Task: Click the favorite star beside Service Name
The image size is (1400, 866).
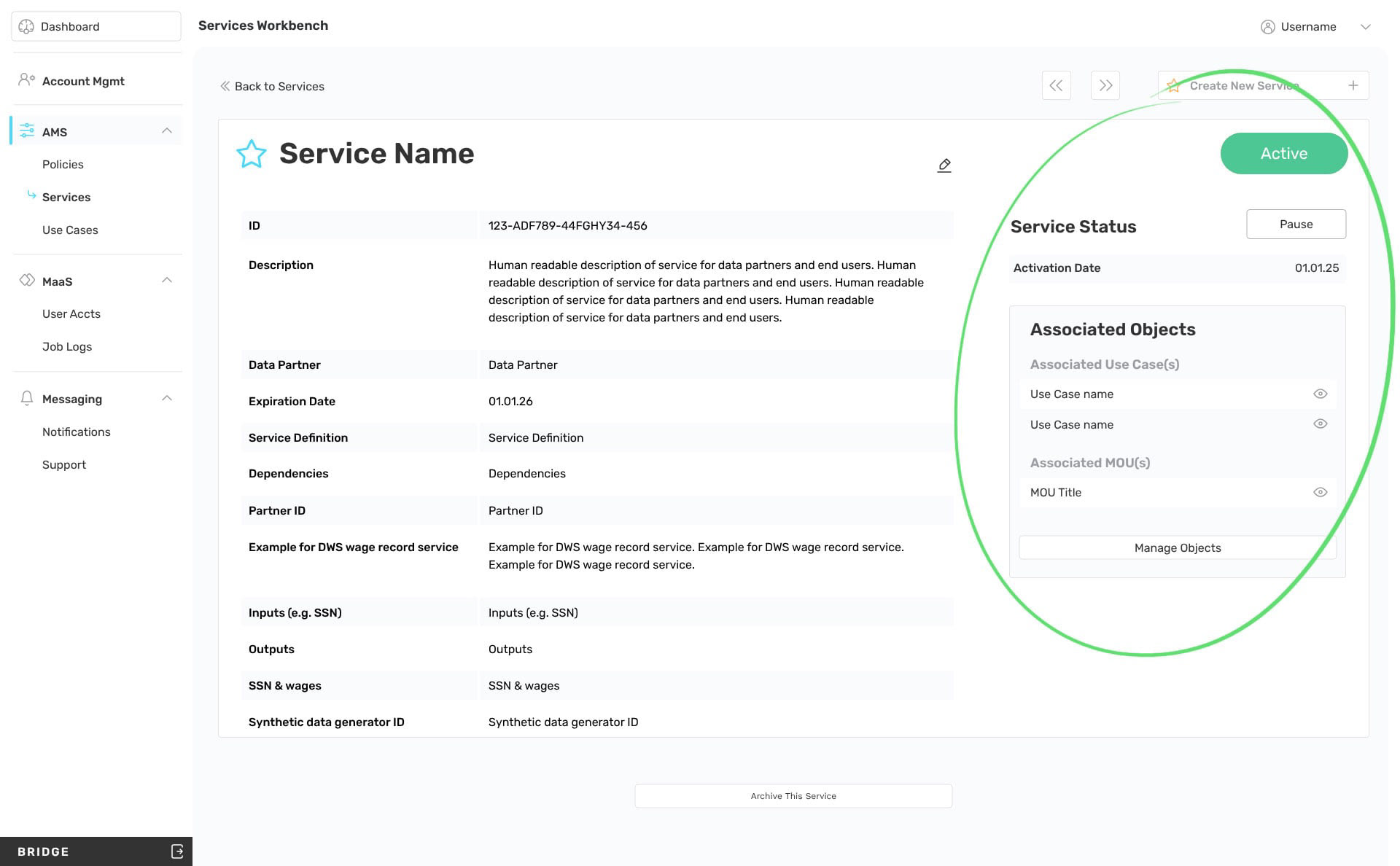Action: (x=252, y=154)
